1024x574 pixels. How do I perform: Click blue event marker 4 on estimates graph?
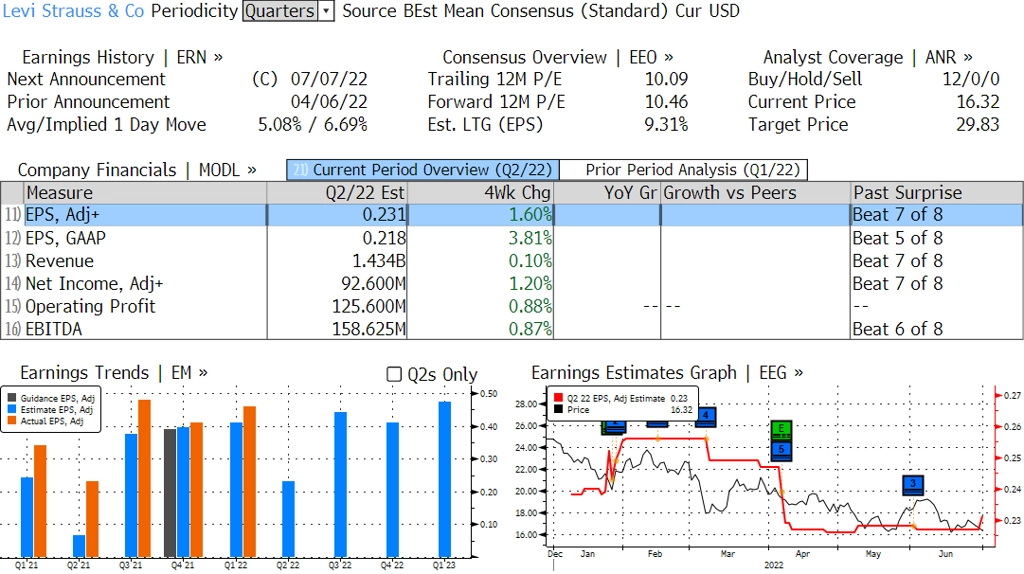705,416
